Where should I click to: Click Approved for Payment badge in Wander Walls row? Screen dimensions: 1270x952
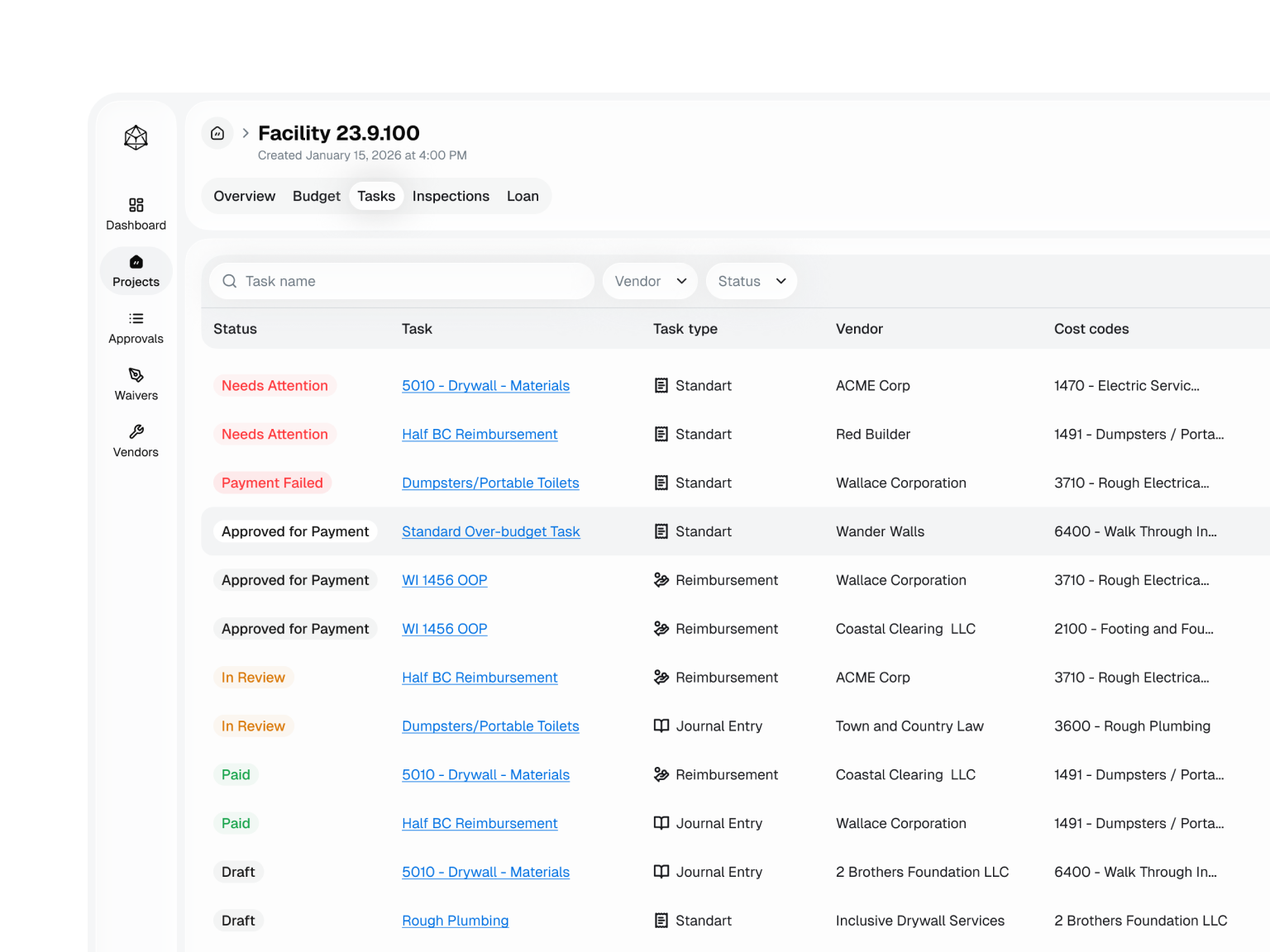(x=295, y=532)
